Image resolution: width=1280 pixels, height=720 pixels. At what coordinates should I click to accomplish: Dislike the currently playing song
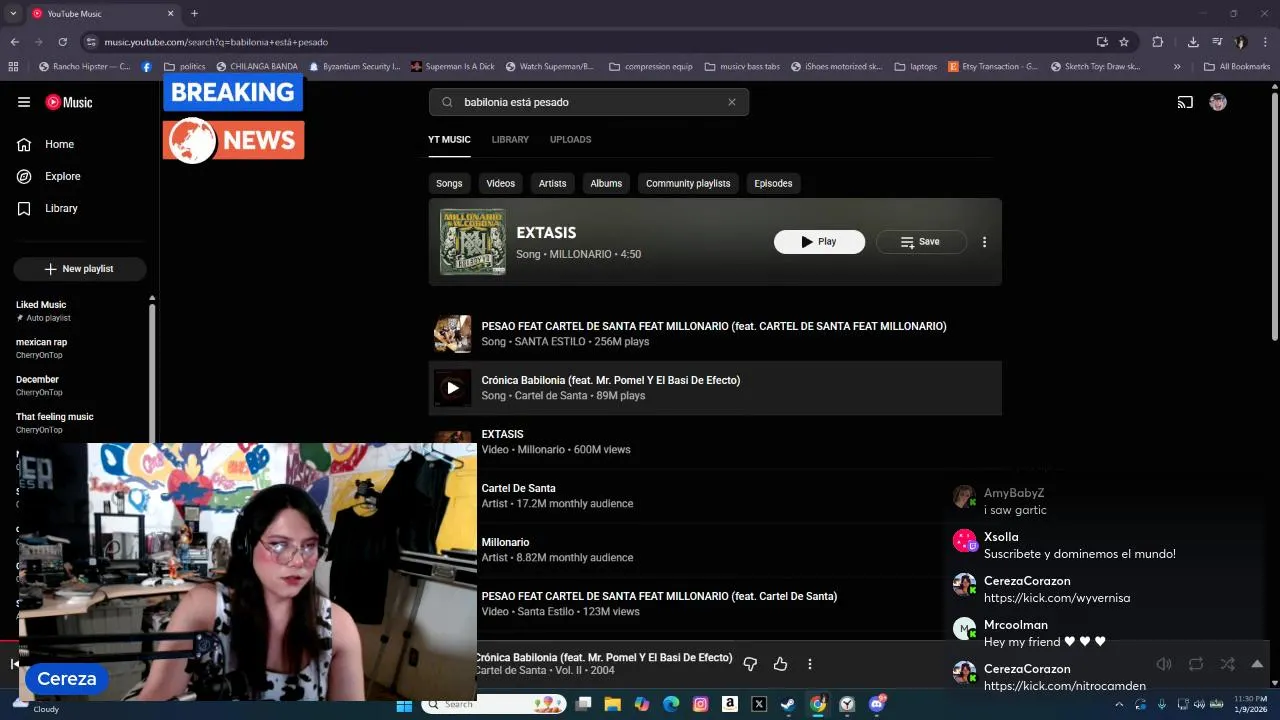pyautogui.click(x=750, y=664)
